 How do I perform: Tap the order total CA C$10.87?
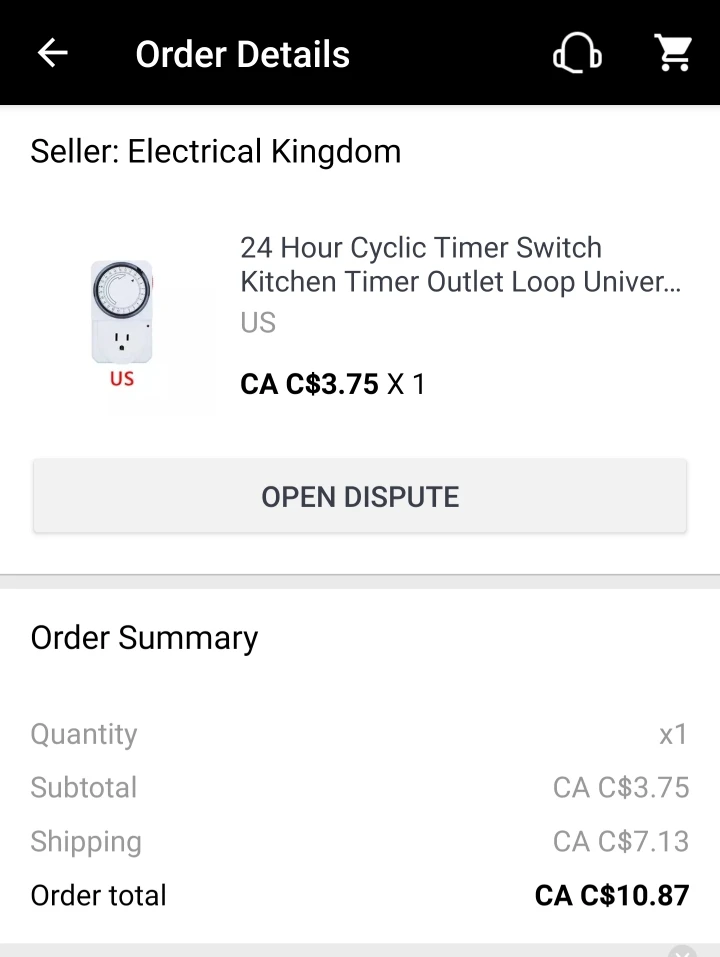pyautogui.click(x=612, y=895)
